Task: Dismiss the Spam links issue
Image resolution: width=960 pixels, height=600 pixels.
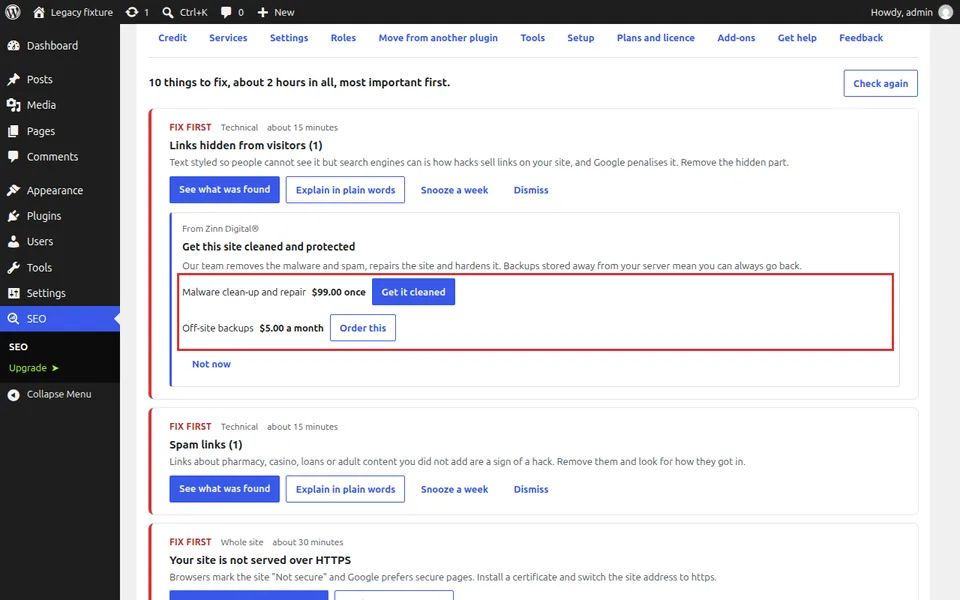Action: coord(531,490)
